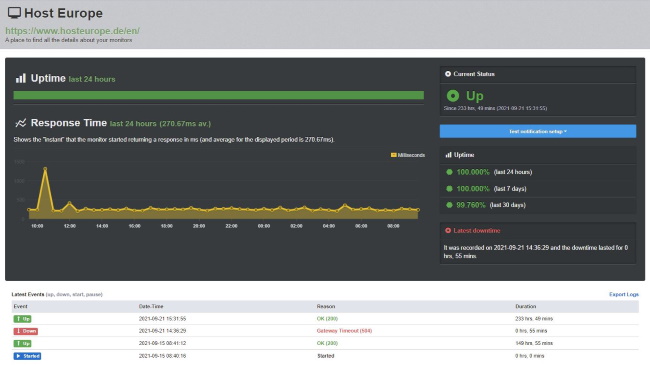Image resolution: width=650 pixels, height=365 pixels.
Task: Open the Test notification setup dropdown
Action: point(538,131)
